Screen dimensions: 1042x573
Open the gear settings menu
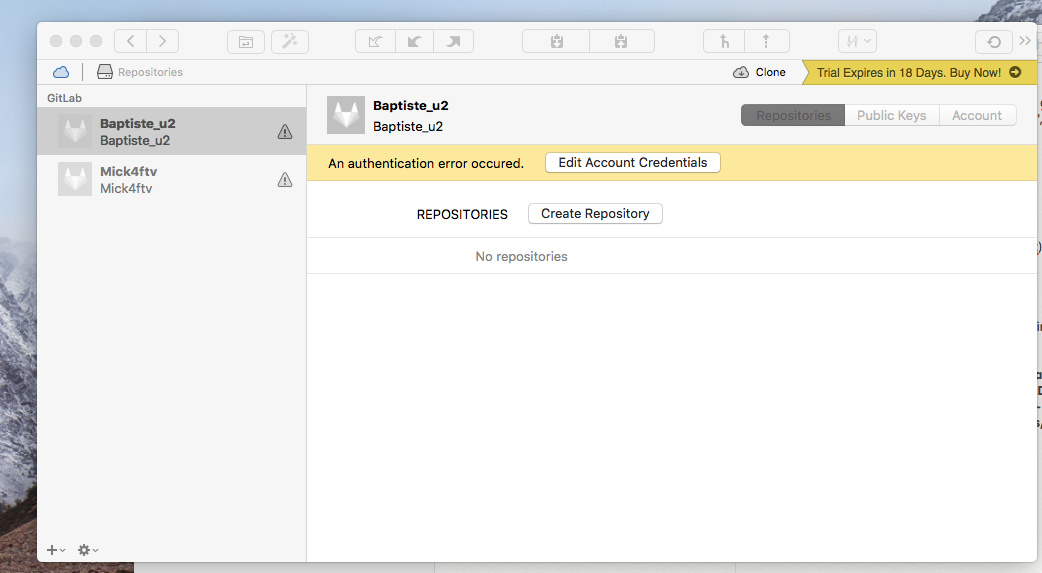click(88, 550)
